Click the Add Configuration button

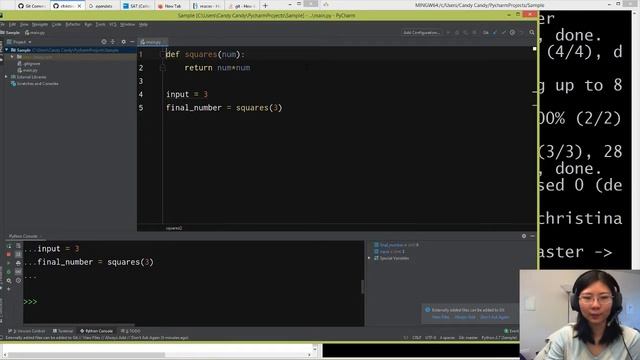[422, 33]
